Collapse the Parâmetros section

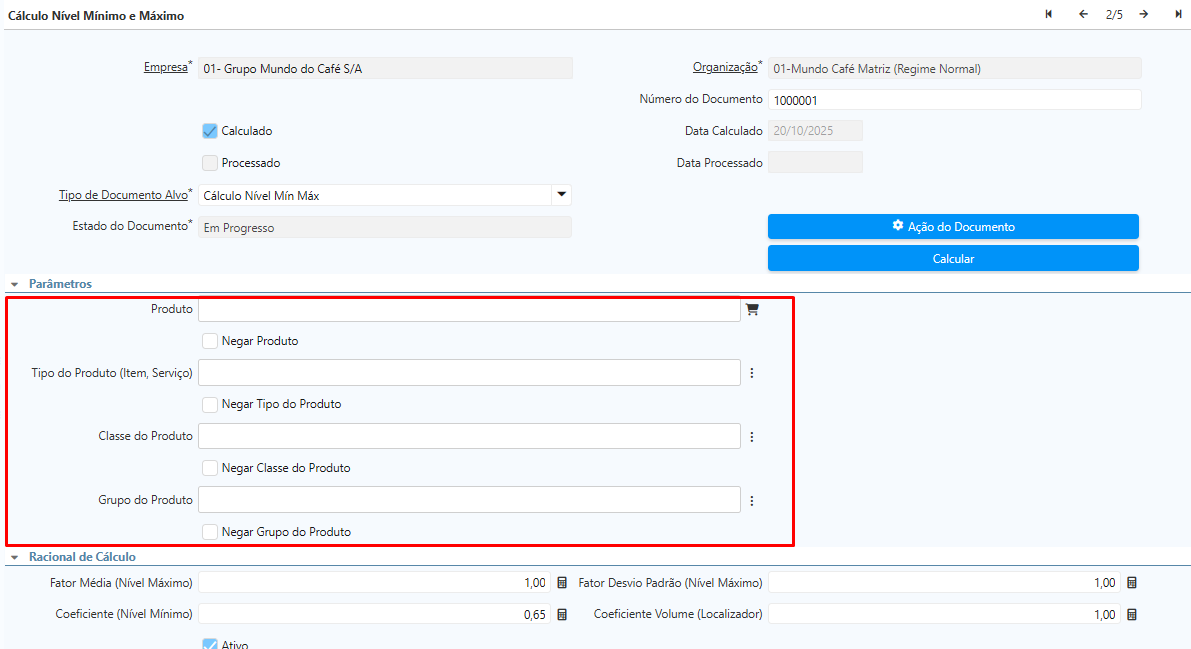(x=15, y=284)
